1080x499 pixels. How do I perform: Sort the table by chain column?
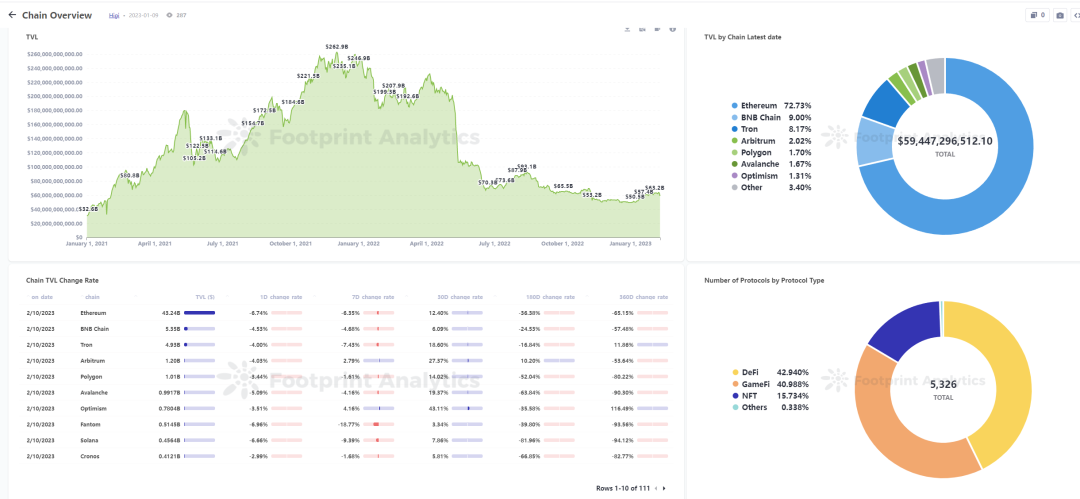pos(92,297)
